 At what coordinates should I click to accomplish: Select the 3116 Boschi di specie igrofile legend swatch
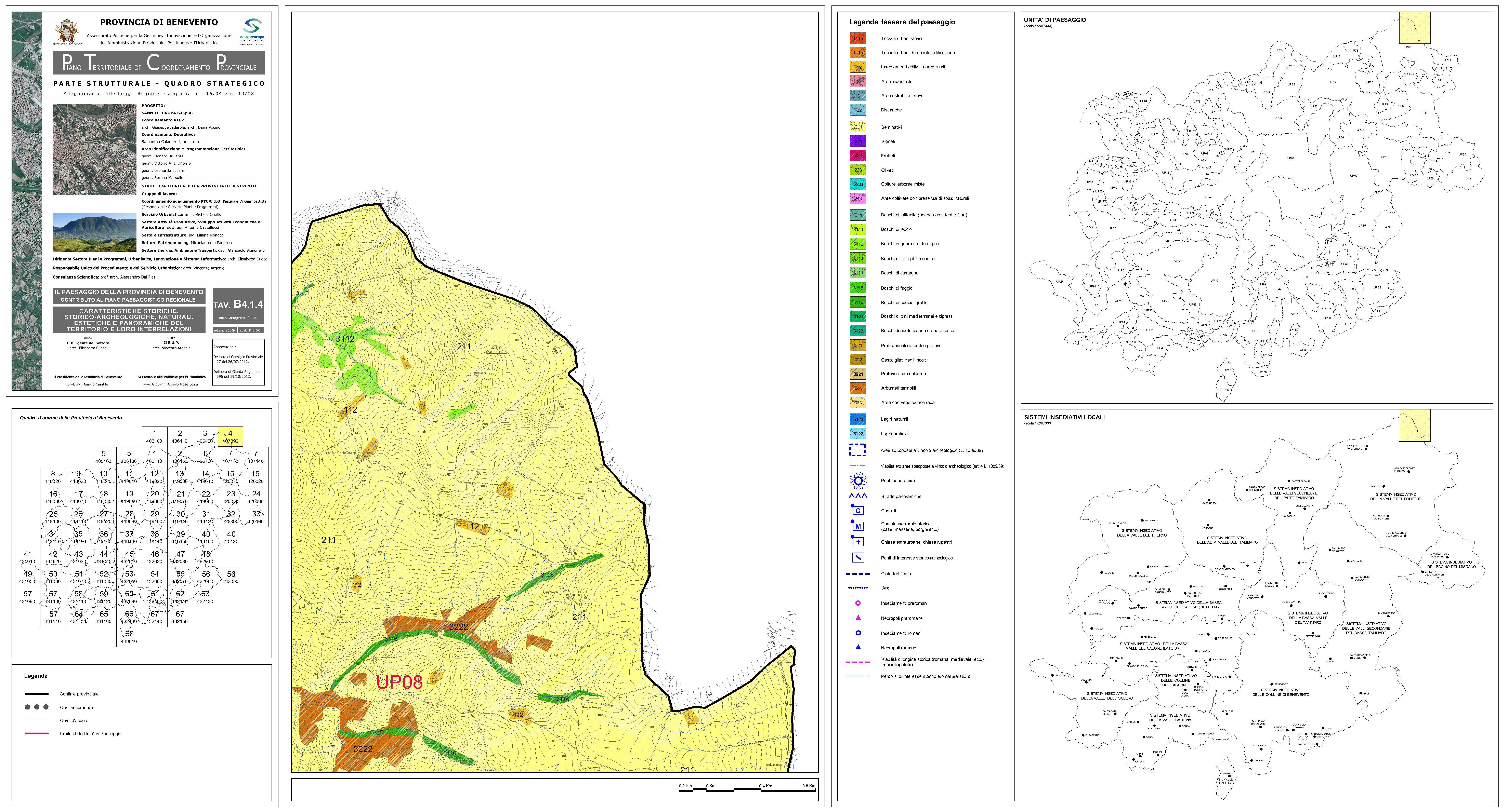tap(858, 302)
